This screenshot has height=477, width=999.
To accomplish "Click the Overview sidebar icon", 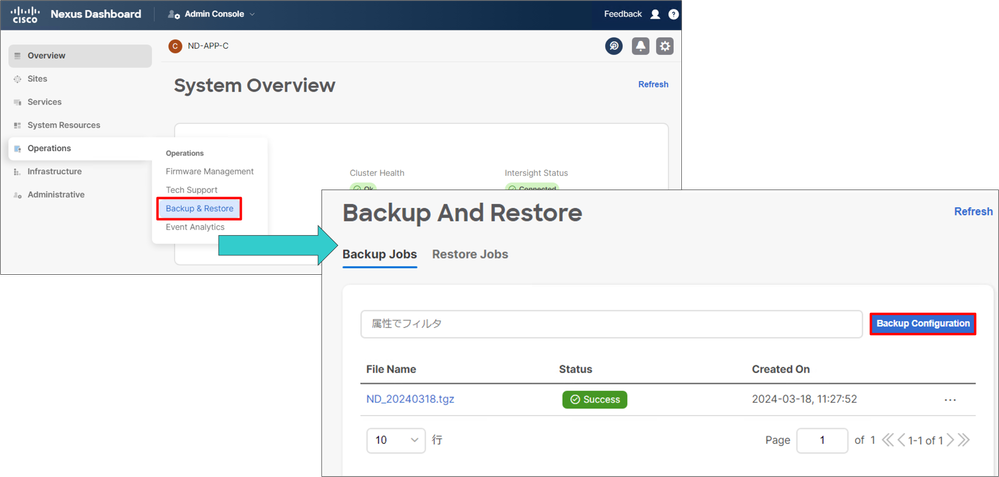I will point(18,56).
